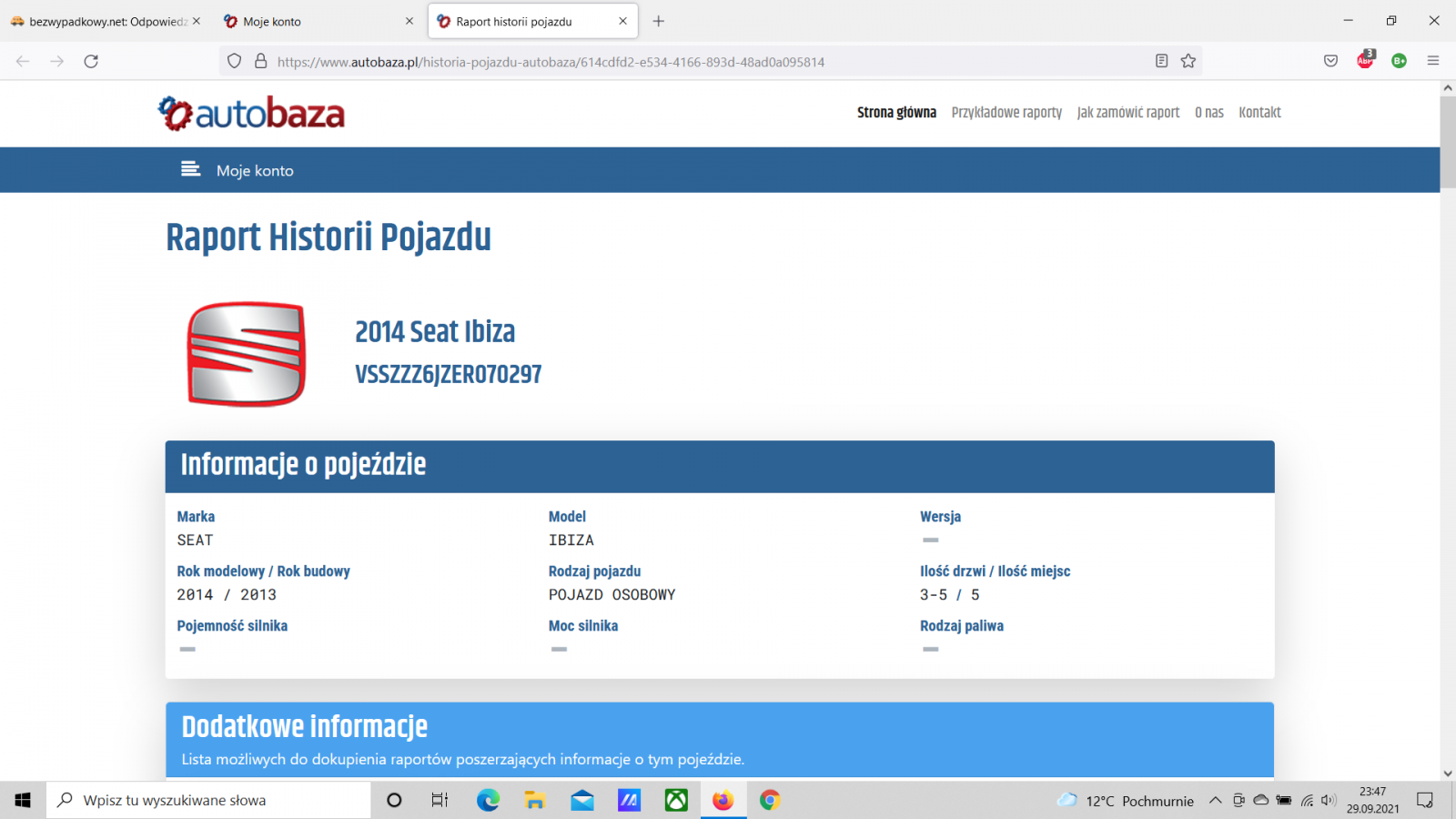The image size is (1456, 819).
Task: Open the Firefox application menu
Action: 1433,61
